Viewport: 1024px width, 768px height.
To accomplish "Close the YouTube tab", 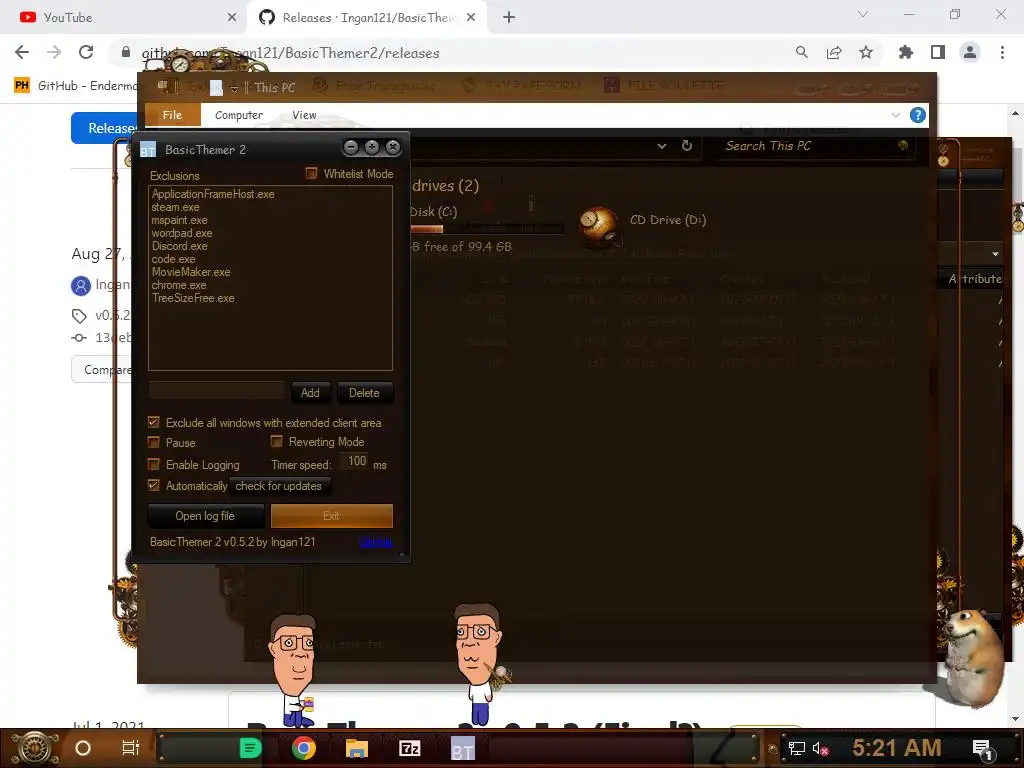I will click(x=232, y=18).
